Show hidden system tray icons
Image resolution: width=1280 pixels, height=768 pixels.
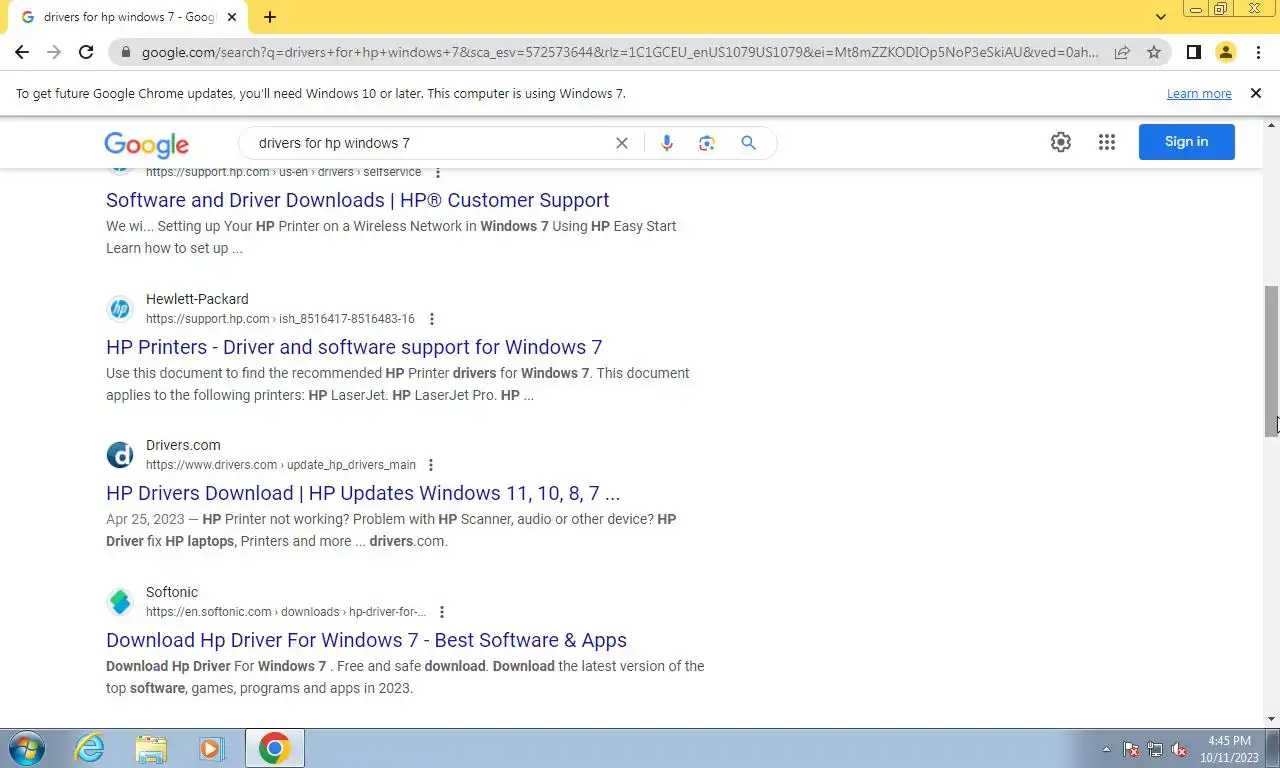(x=1106, y=749)
